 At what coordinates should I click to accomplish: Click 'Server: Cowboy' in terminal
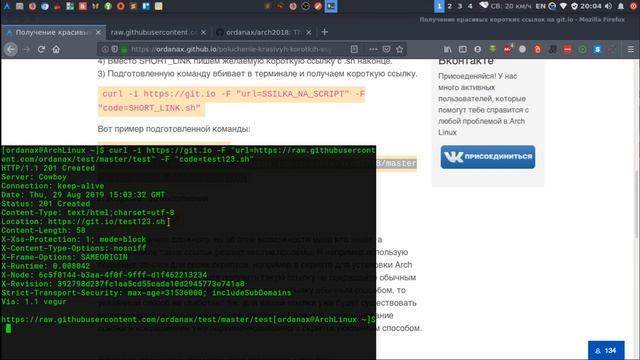point(34,177)
